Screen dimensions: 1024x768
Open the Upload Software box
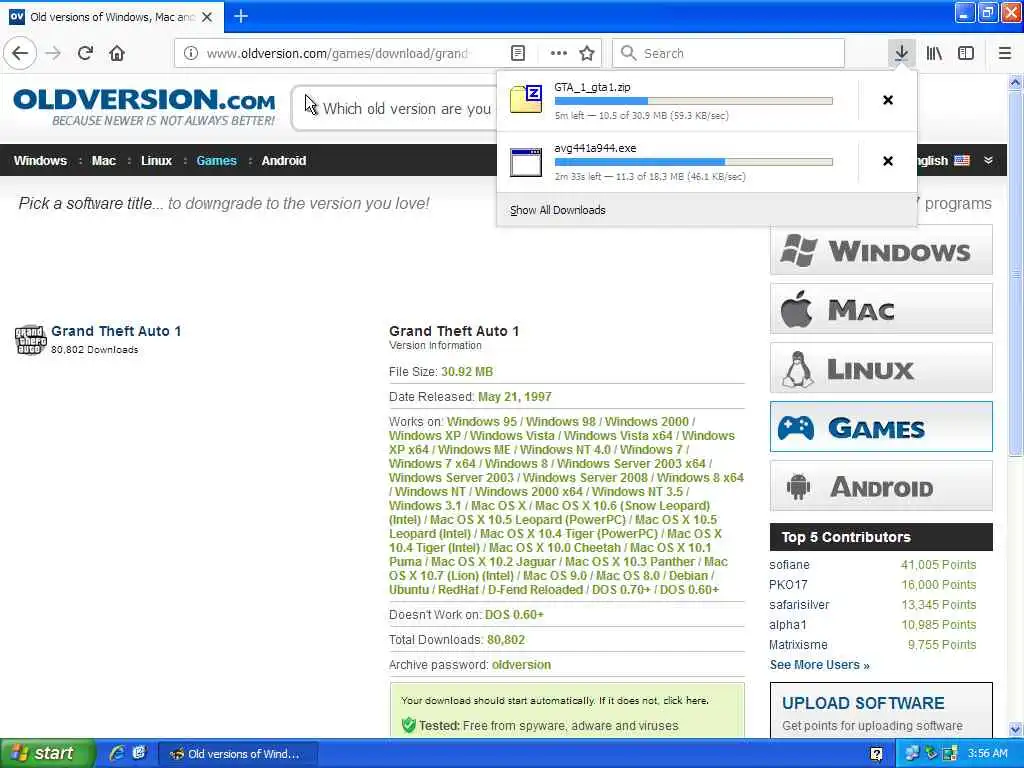881,711
